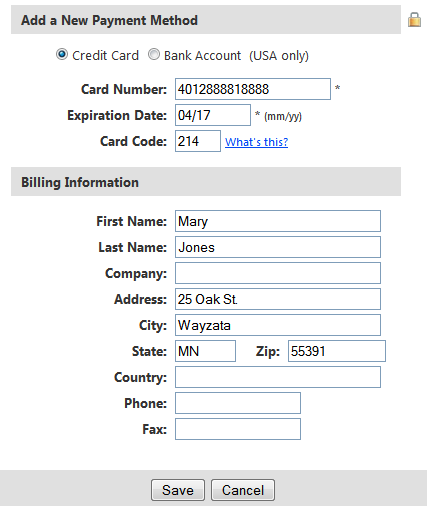Click the Expiration Date field

click(213, 115)
